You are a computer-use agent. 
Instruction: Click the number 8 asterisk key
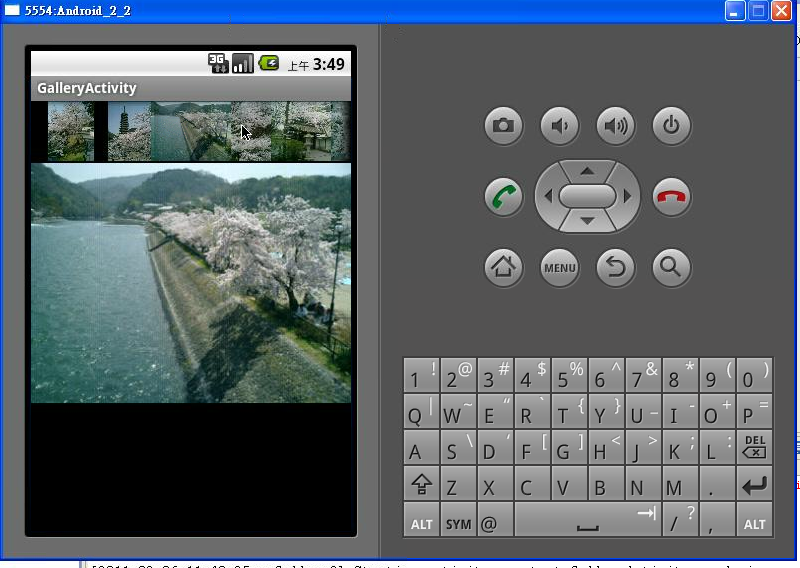[x=681, y=375]
